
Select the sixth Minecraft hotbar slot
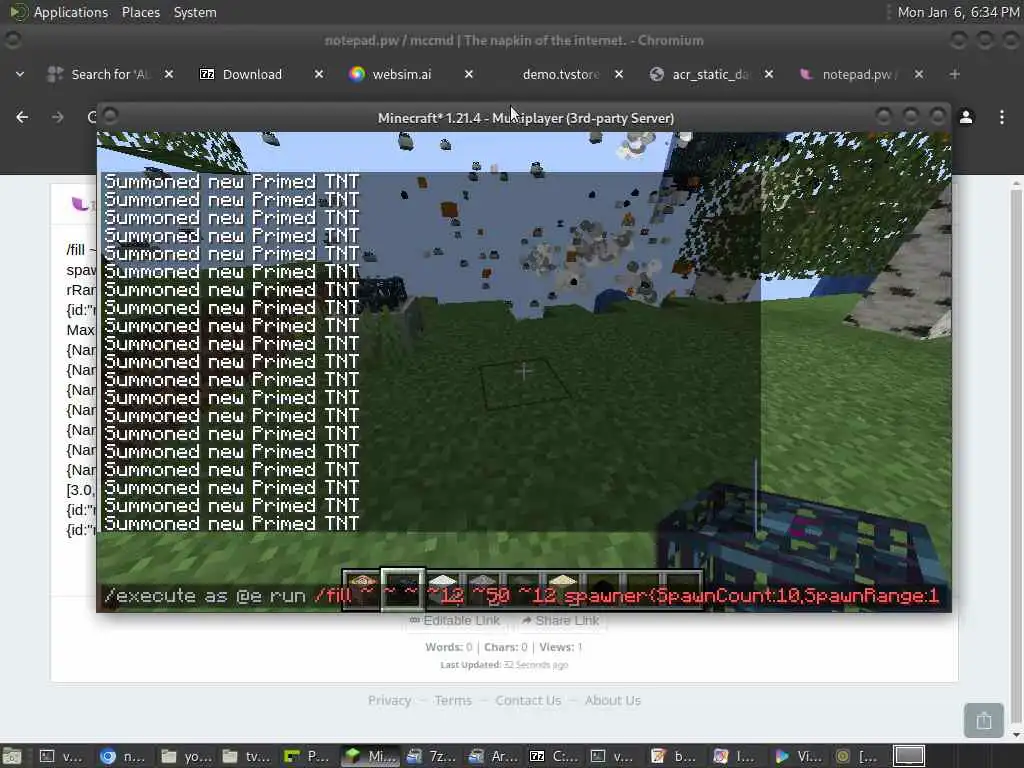pyautogui.click(x=562, y=590)
